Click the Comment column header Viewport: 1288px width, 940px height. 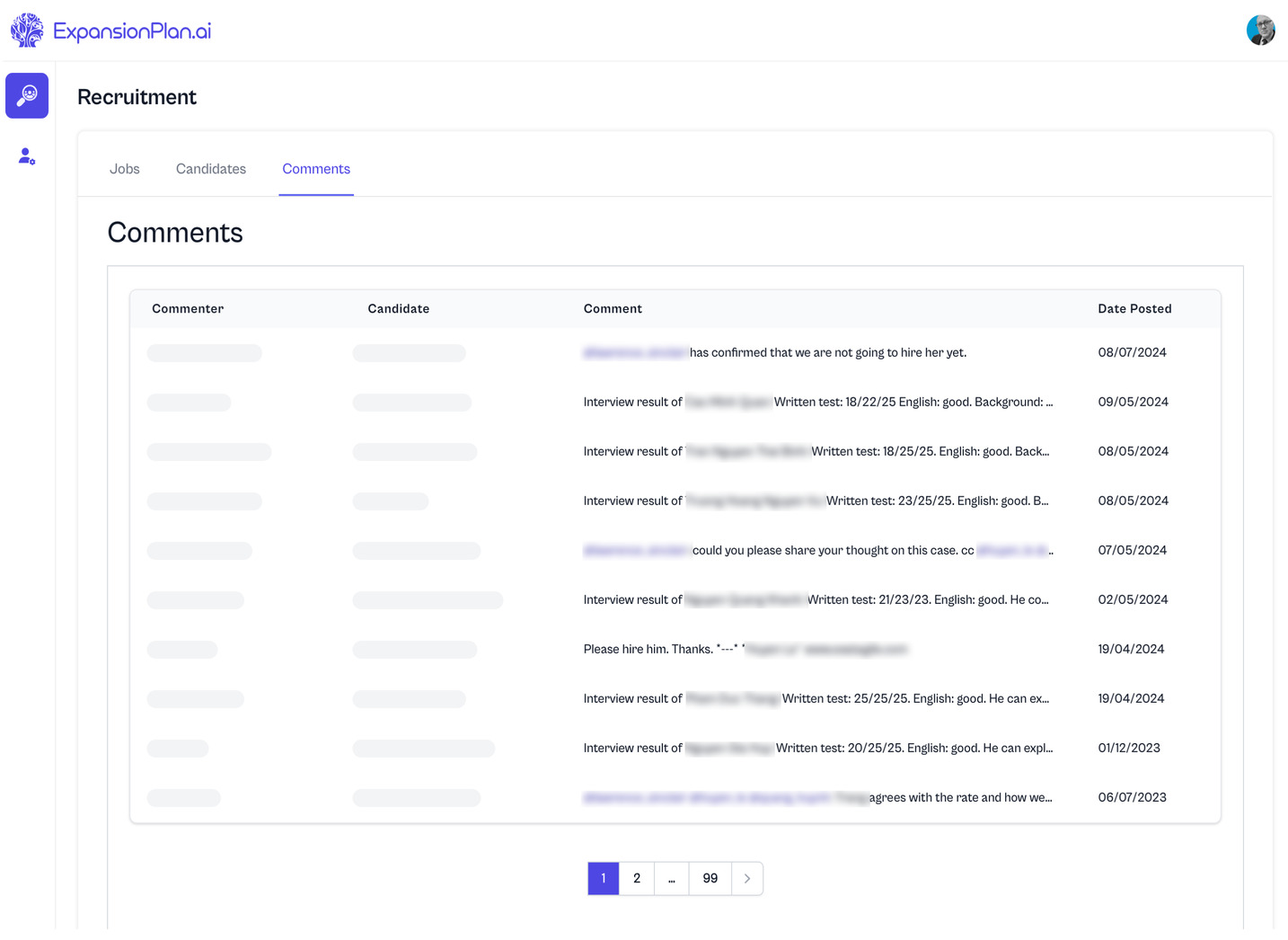click(613, 309)
